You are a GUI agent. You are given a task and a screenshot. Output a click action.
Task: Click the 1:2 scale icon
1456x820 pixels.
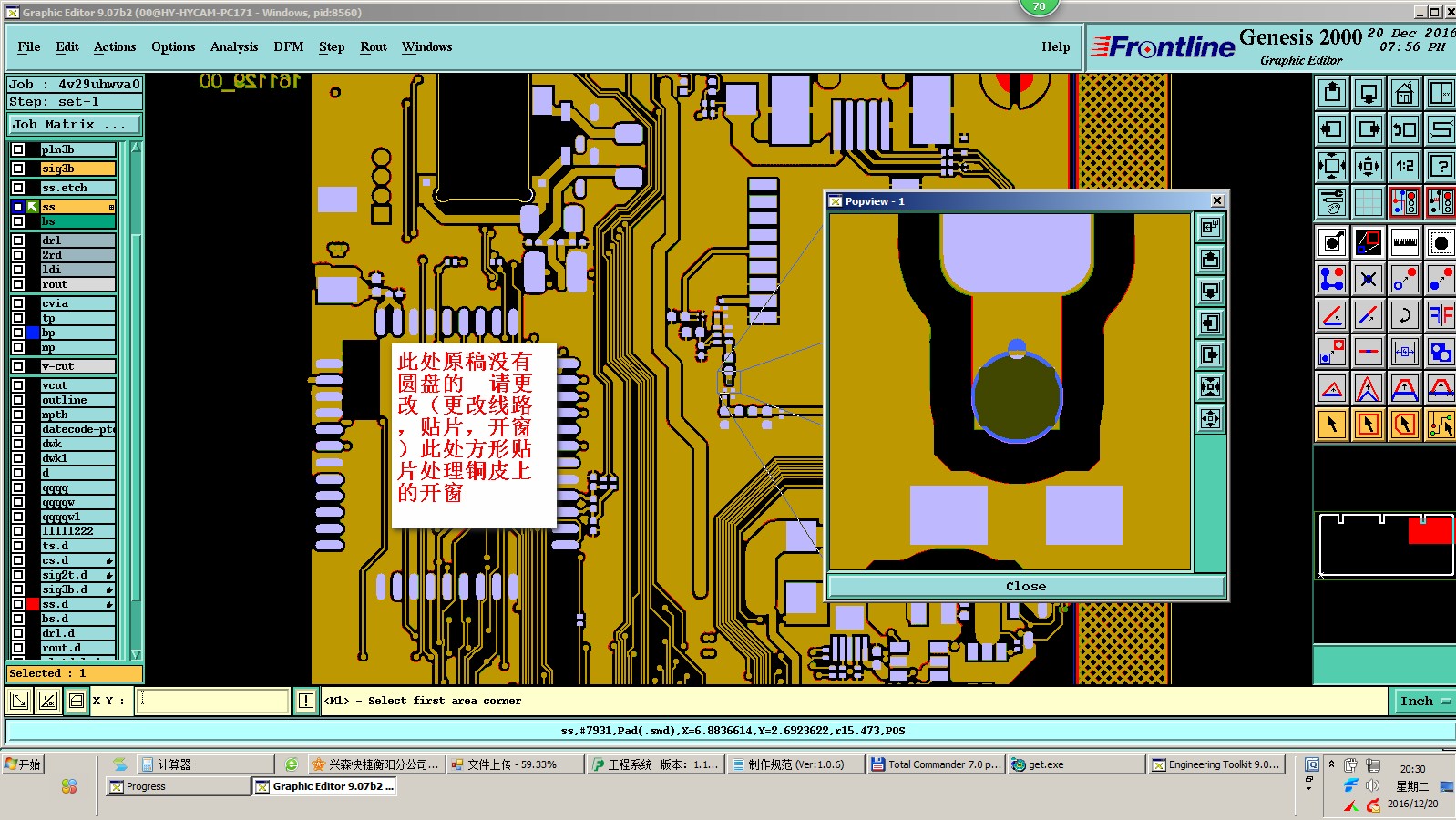(1405, 166)
